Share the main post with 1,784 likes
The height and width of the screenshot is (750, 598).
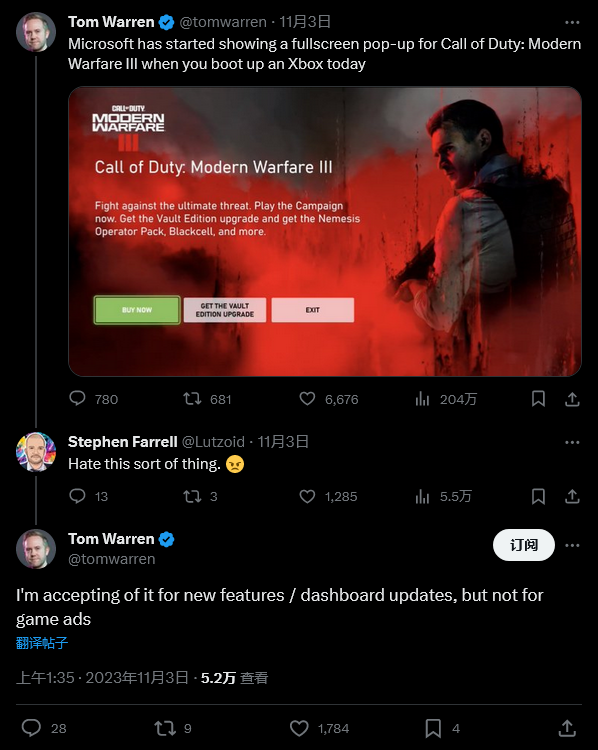pyautogui.click(x=567, y=728)
